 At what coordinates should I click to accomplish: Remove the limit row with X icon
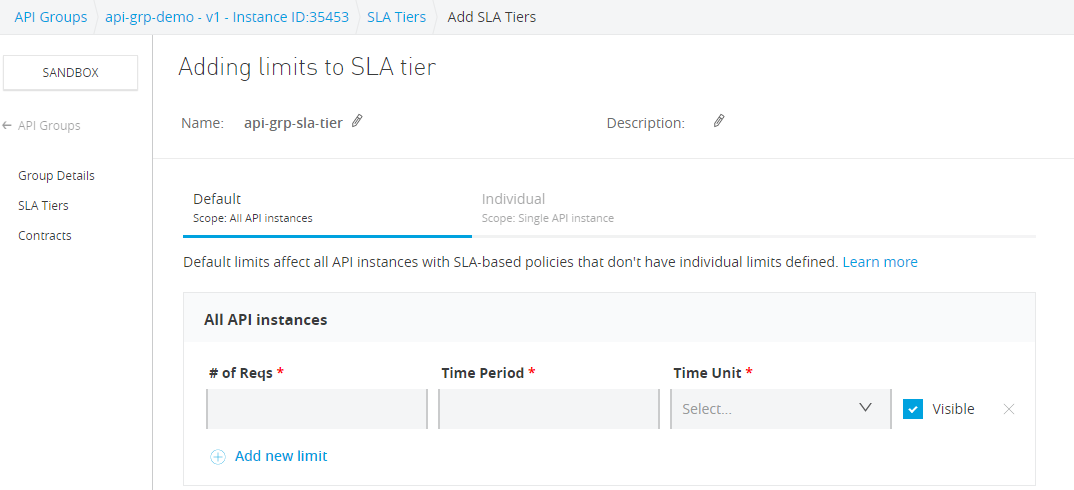[1009, 409]
